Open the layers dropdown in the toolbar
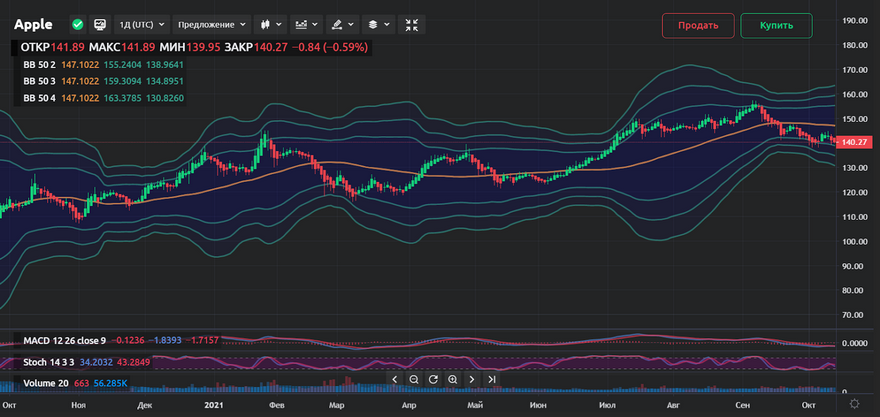The height and width of the screenshot is (417, 880). [377, 24]
